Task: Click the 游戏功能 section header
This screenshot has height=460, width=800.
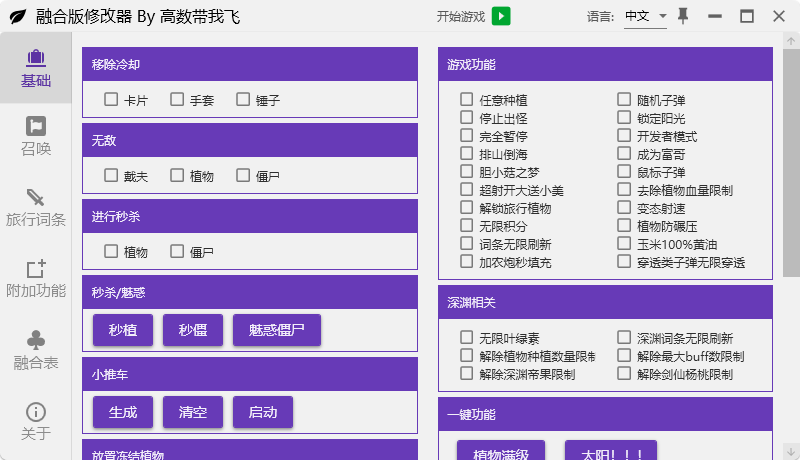Action: point(605,64)
